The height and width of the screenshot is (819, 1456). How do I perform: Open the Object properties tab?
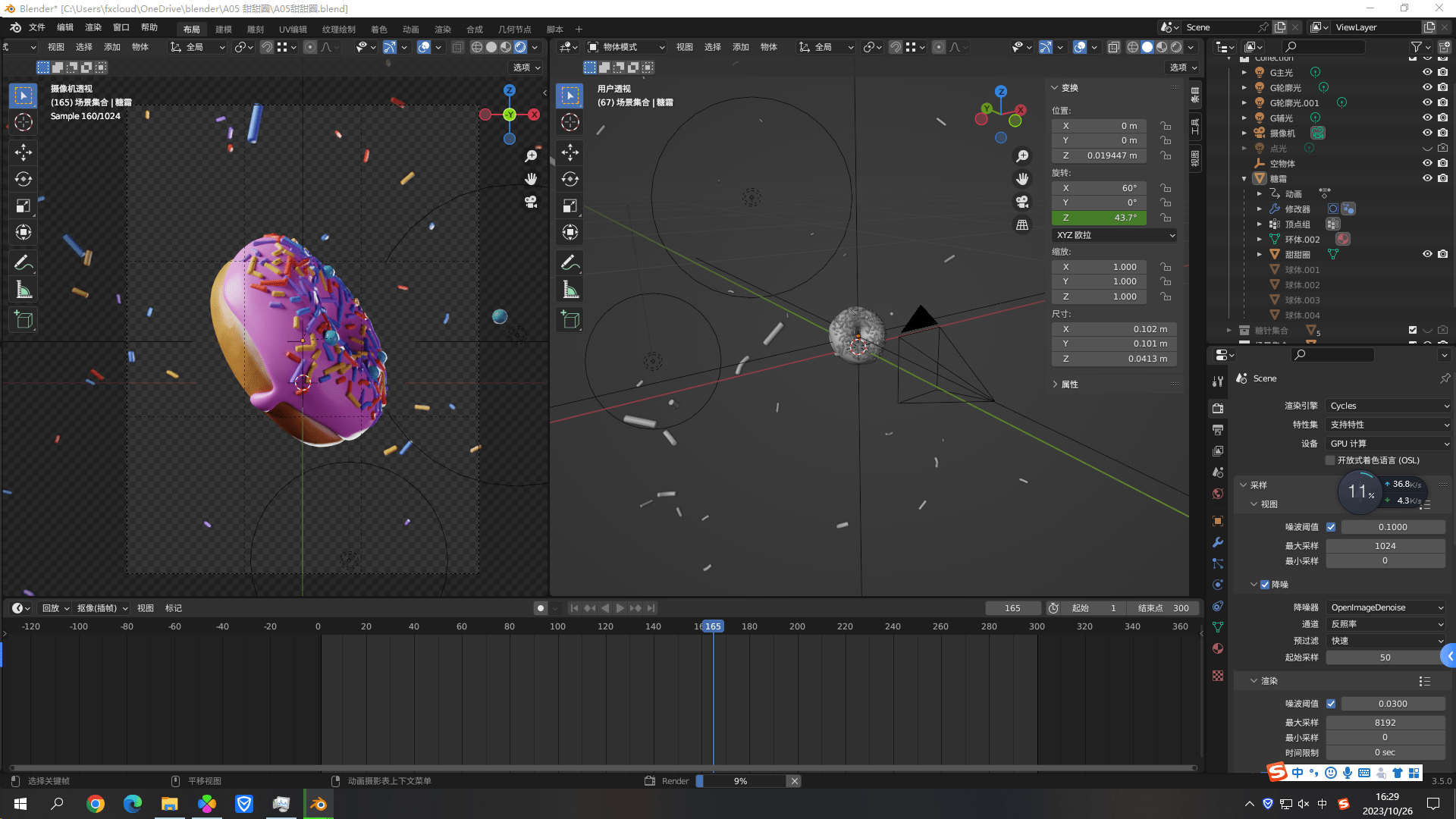point(1218,521)
